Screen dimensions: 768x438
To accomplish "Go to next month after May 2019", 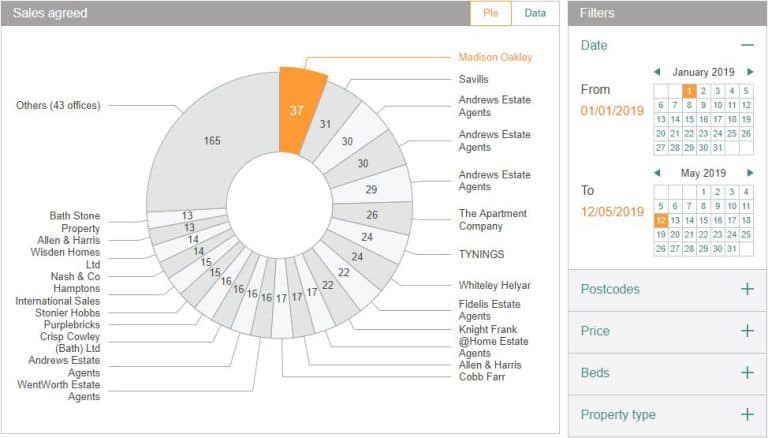I will (750, 173).
